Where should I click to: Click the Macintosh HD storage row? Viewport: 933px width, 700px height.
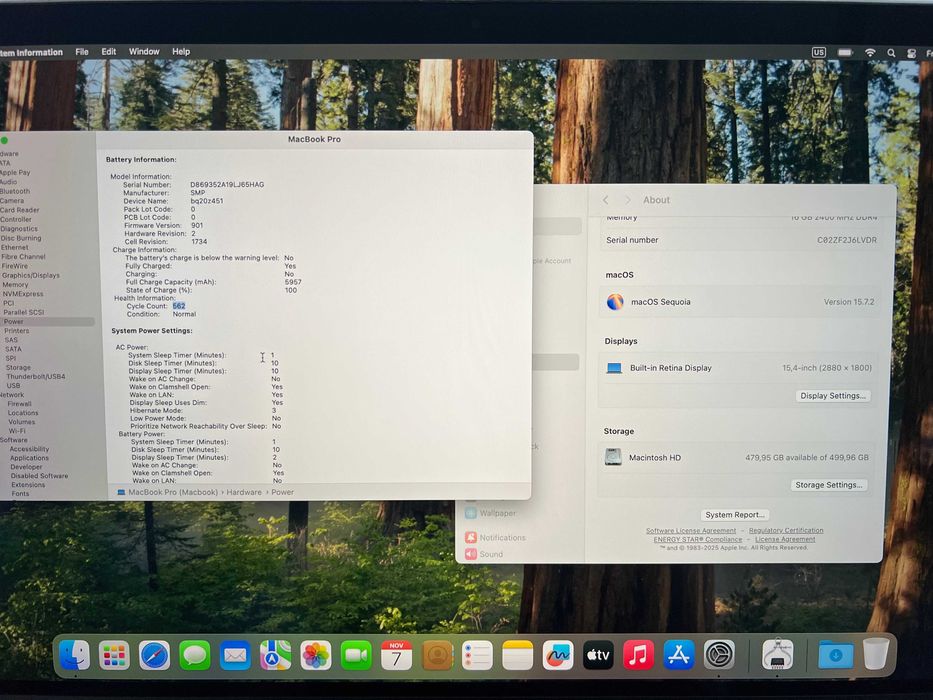click(737, 458)
